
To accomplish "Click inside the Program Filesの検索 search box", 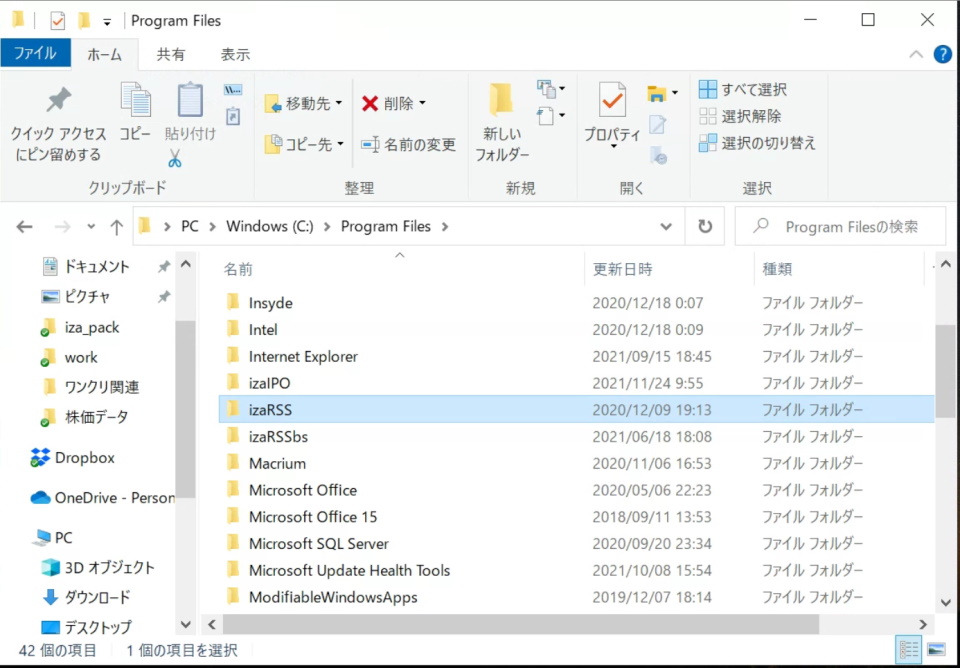I will click(841, 227).
